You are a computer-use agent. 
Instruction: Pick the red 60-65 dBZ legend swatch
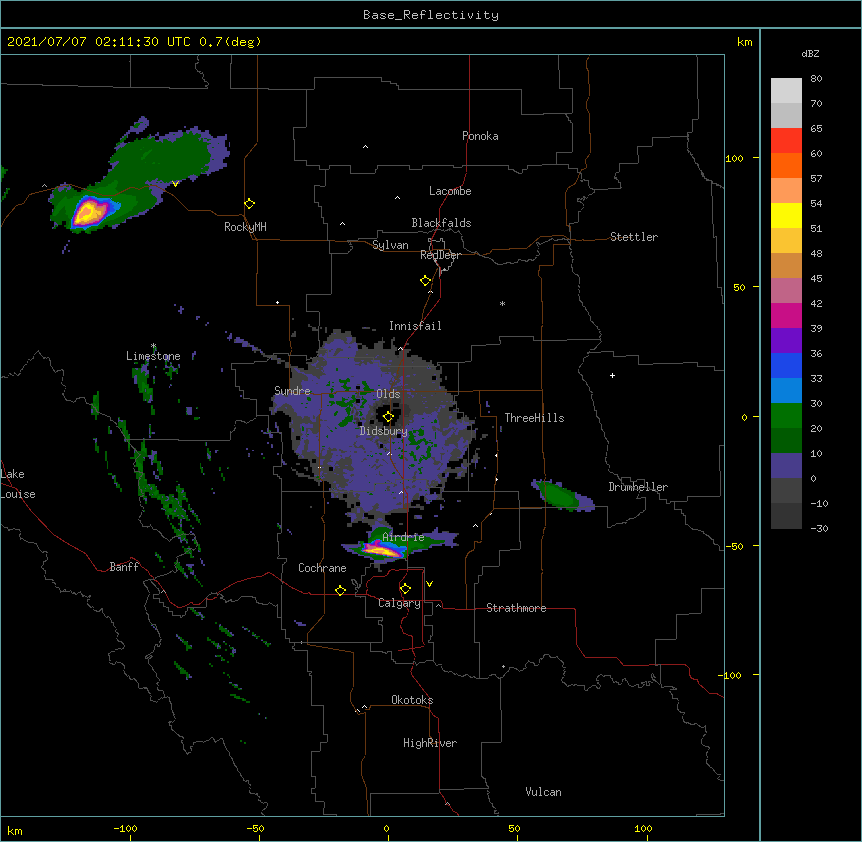coord(786,141)
